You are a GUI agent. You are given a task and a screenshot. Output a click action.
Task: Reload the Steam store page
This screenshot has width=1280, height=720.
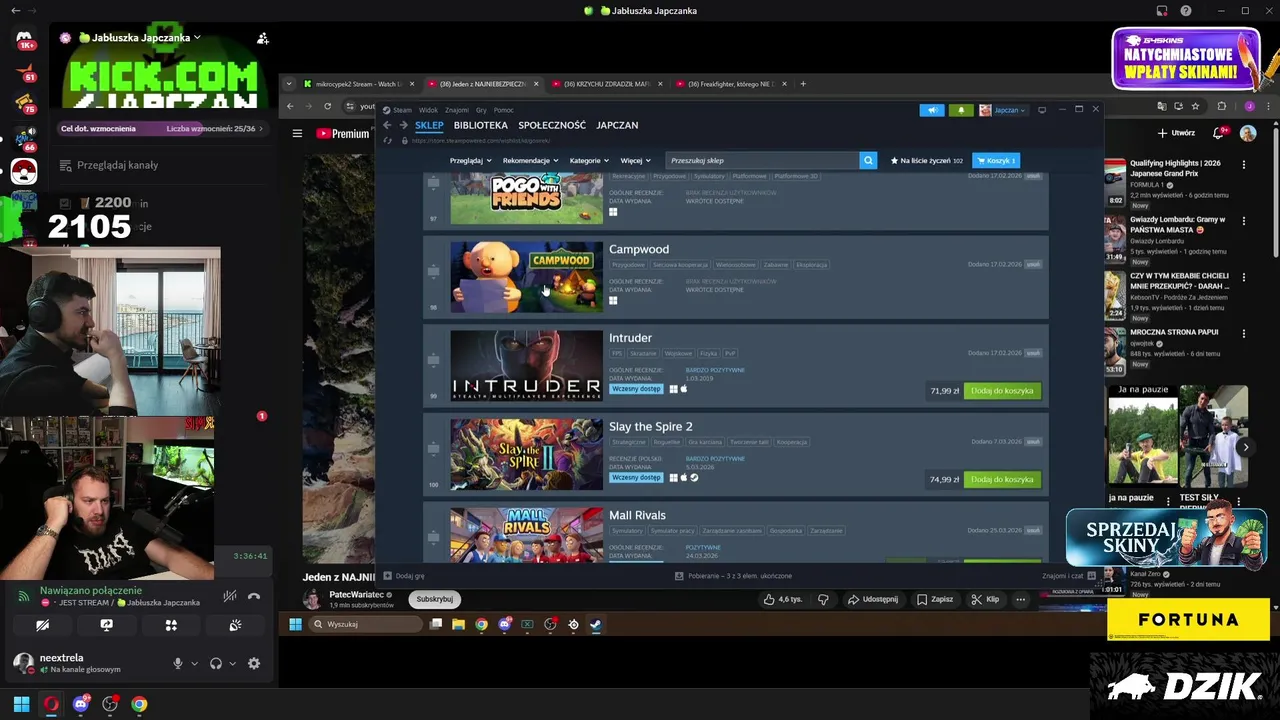click(x=387, y=141)
